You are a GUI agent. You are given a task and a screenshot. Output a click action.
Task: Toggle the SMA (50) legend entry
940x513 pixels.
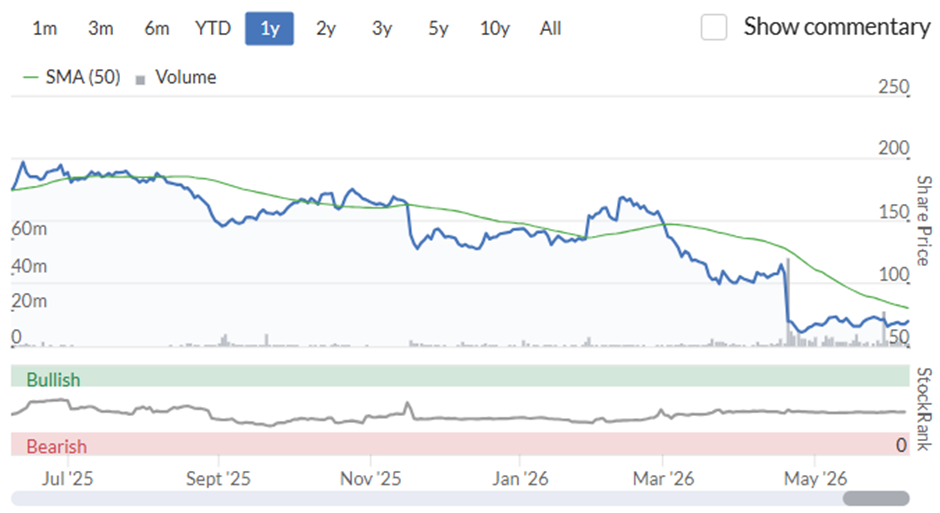click(71, 77)
